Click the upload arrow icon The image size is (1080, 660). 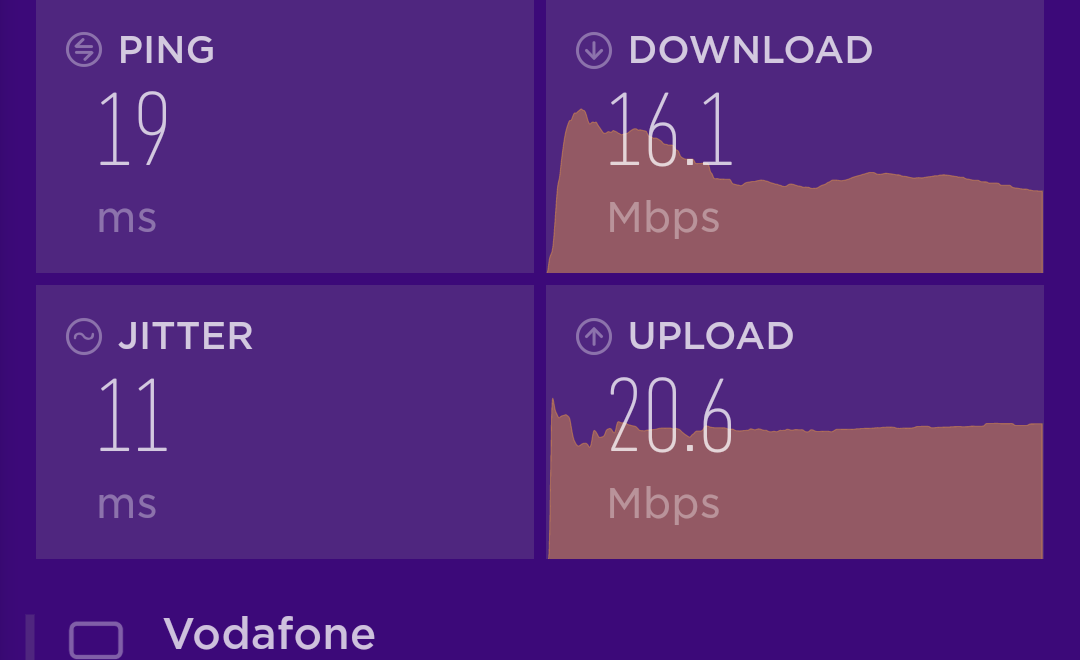point(594,336)
